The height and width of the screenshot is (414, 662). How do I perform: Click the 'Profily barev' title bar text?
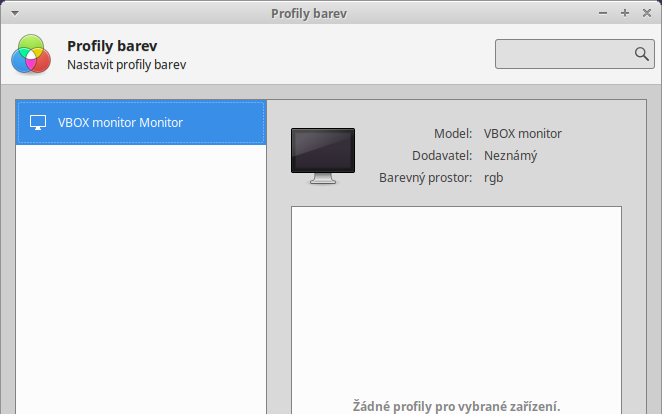(x=309, y=14)
